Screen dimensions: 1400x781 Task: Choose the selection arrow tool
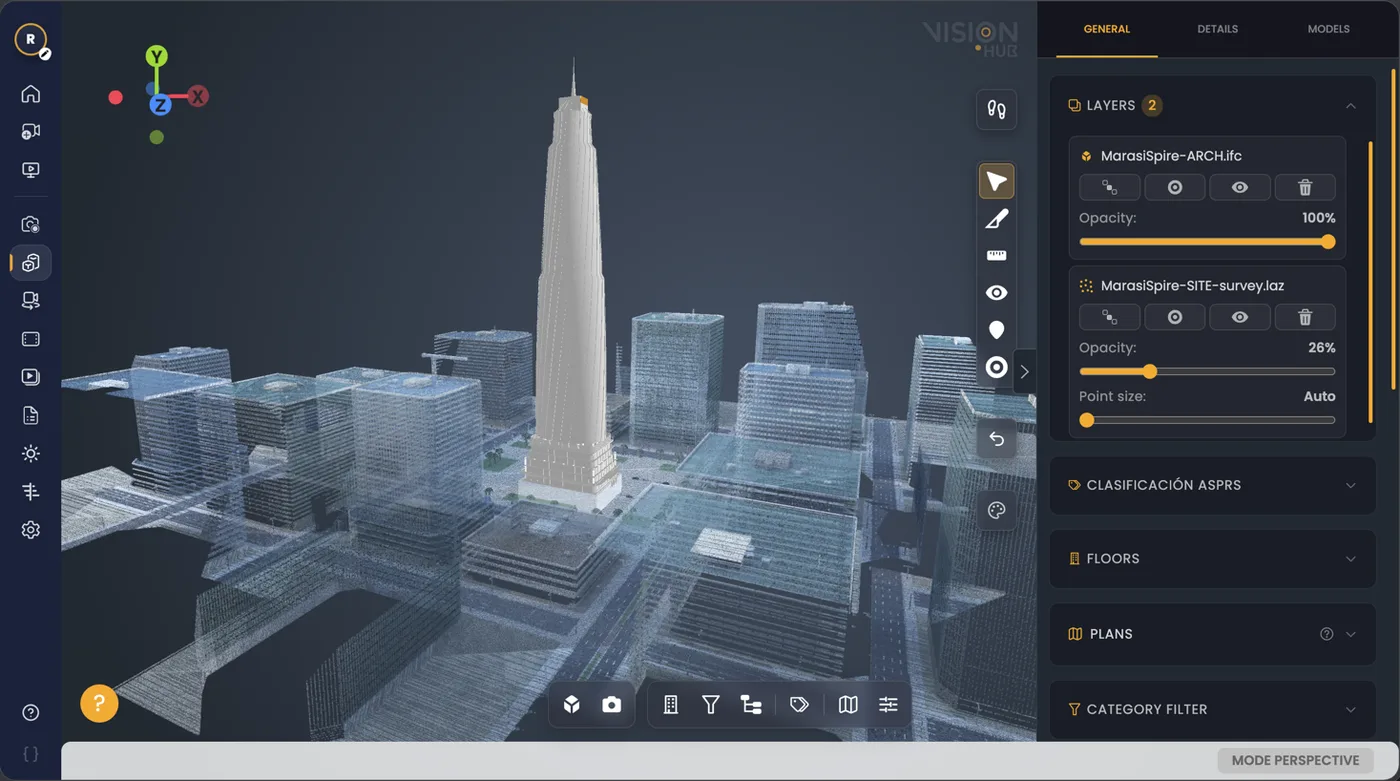(x=996, y=182)
